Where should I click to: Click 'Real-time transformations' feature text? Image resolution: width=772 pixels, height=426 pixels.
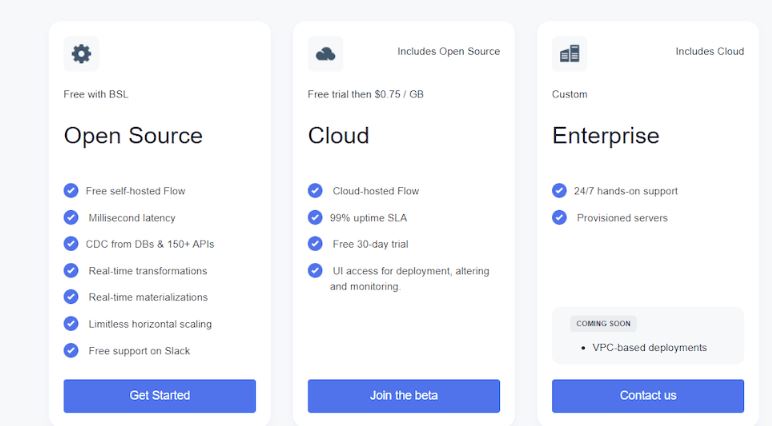[148, 271]
